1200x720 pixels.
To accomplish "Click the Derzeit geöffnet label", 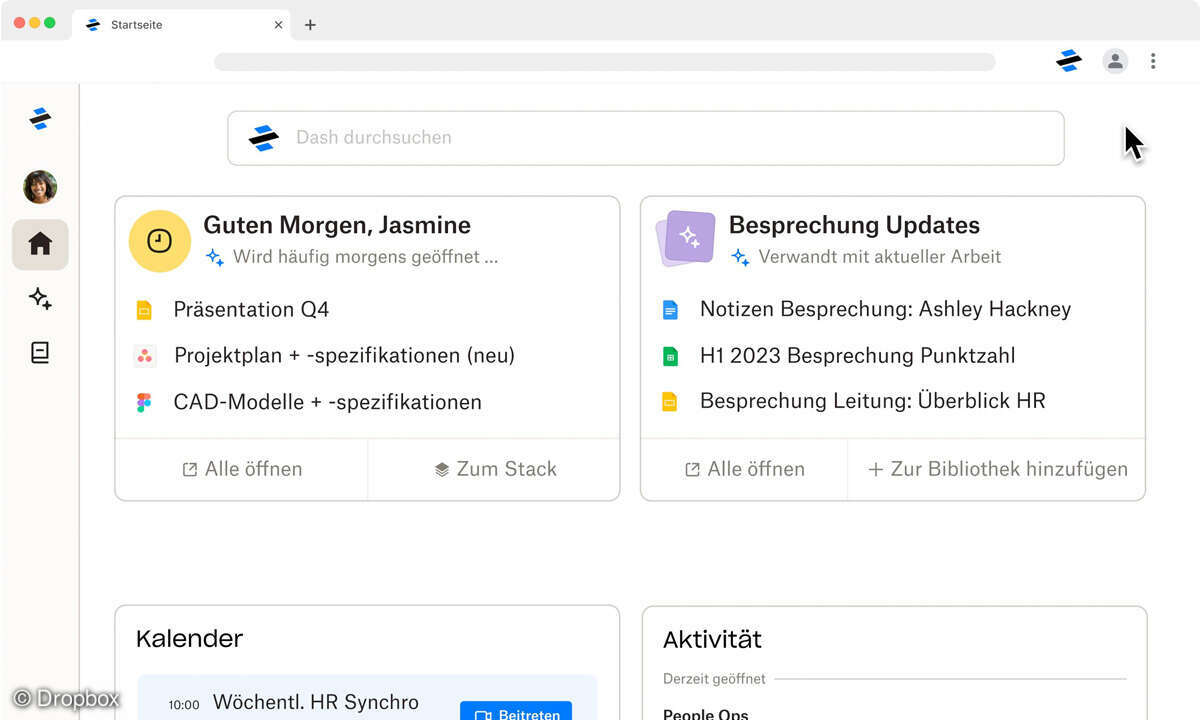I will pyautogui.click(x=714, y=679).
